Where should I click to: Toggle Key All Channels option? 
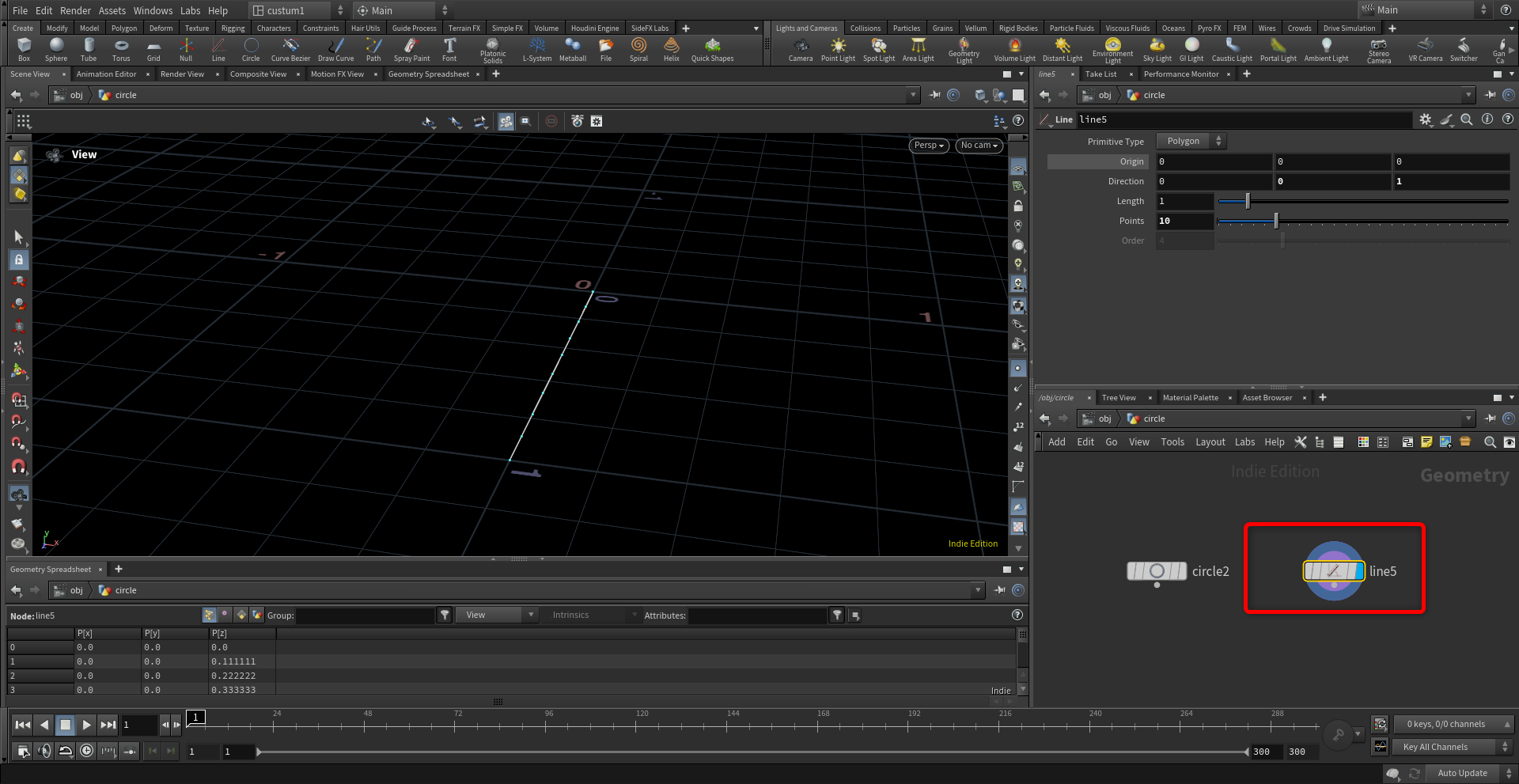tap(1434, 747)
